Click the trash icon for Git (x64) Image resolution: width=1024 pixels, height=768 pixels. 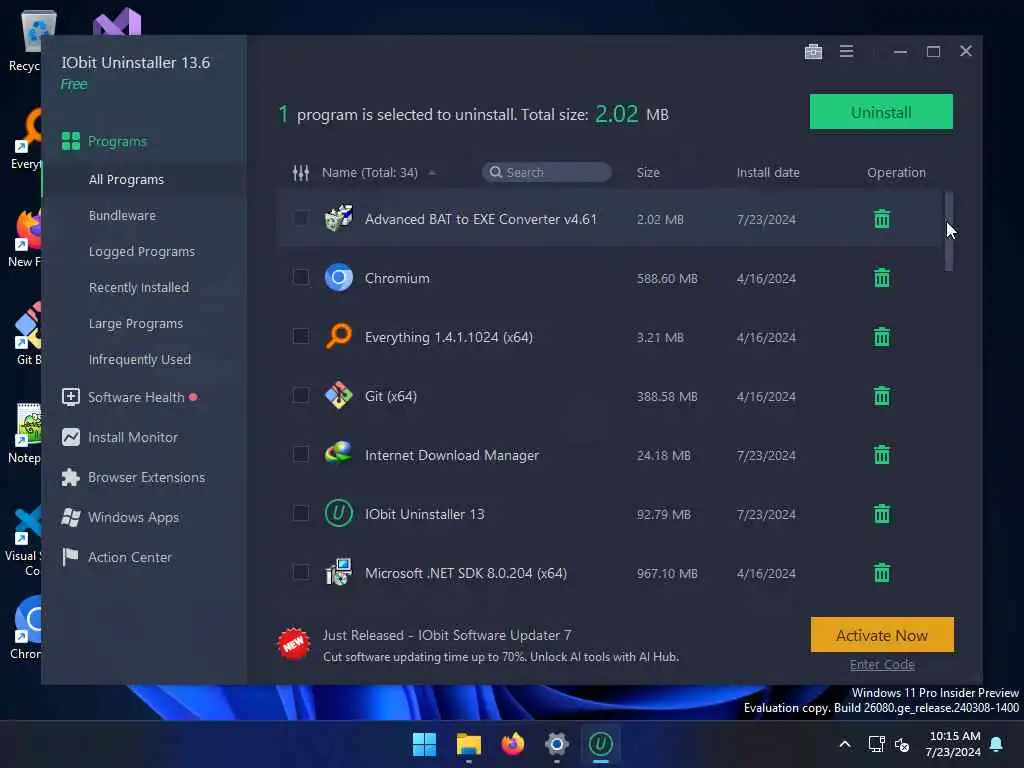882,395
